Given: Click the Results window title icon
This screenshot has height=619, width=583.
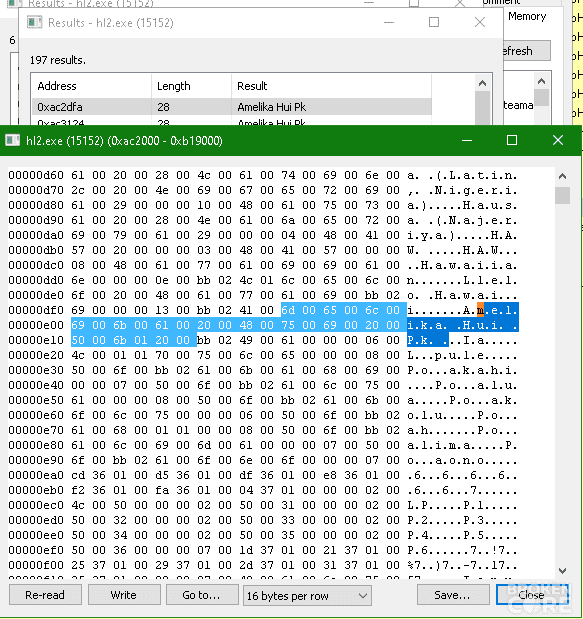Looking at the screenshot, I should [35, 22].
